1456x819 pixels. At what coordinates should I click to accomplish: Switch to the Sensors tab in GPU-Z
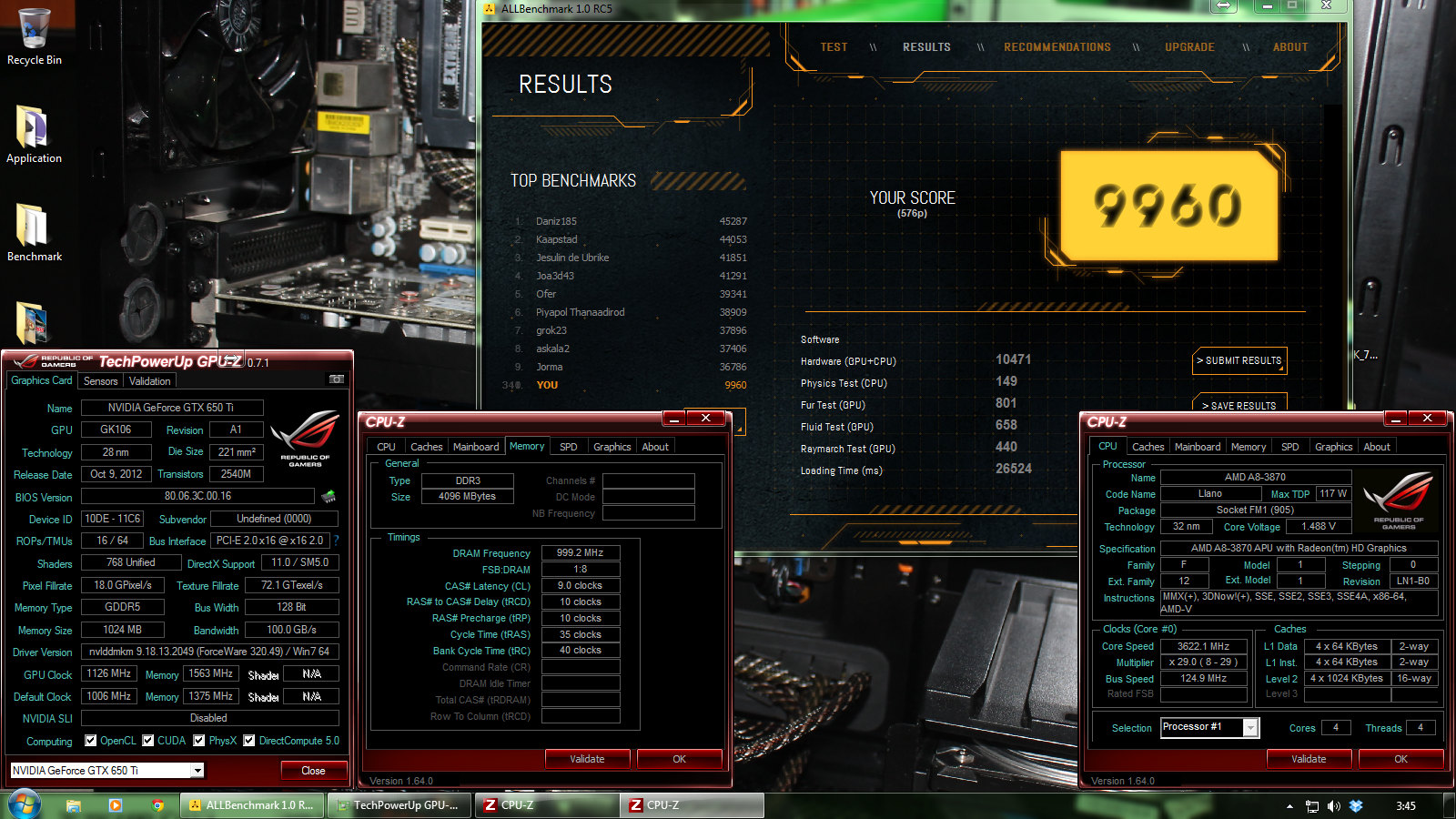[x=101, y=381]
